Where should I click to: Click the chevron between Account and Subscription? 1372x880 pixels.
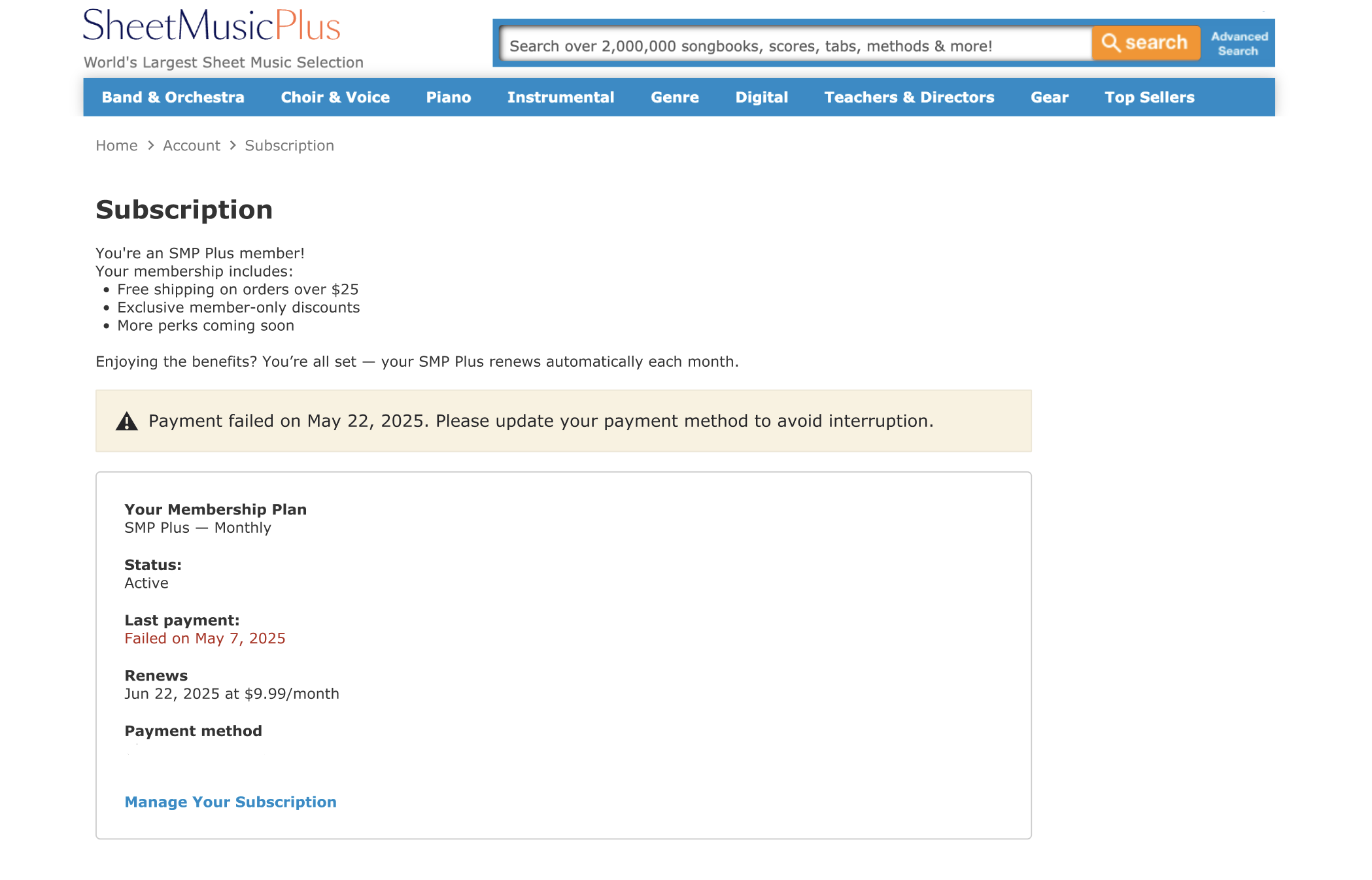pos(233,146)
